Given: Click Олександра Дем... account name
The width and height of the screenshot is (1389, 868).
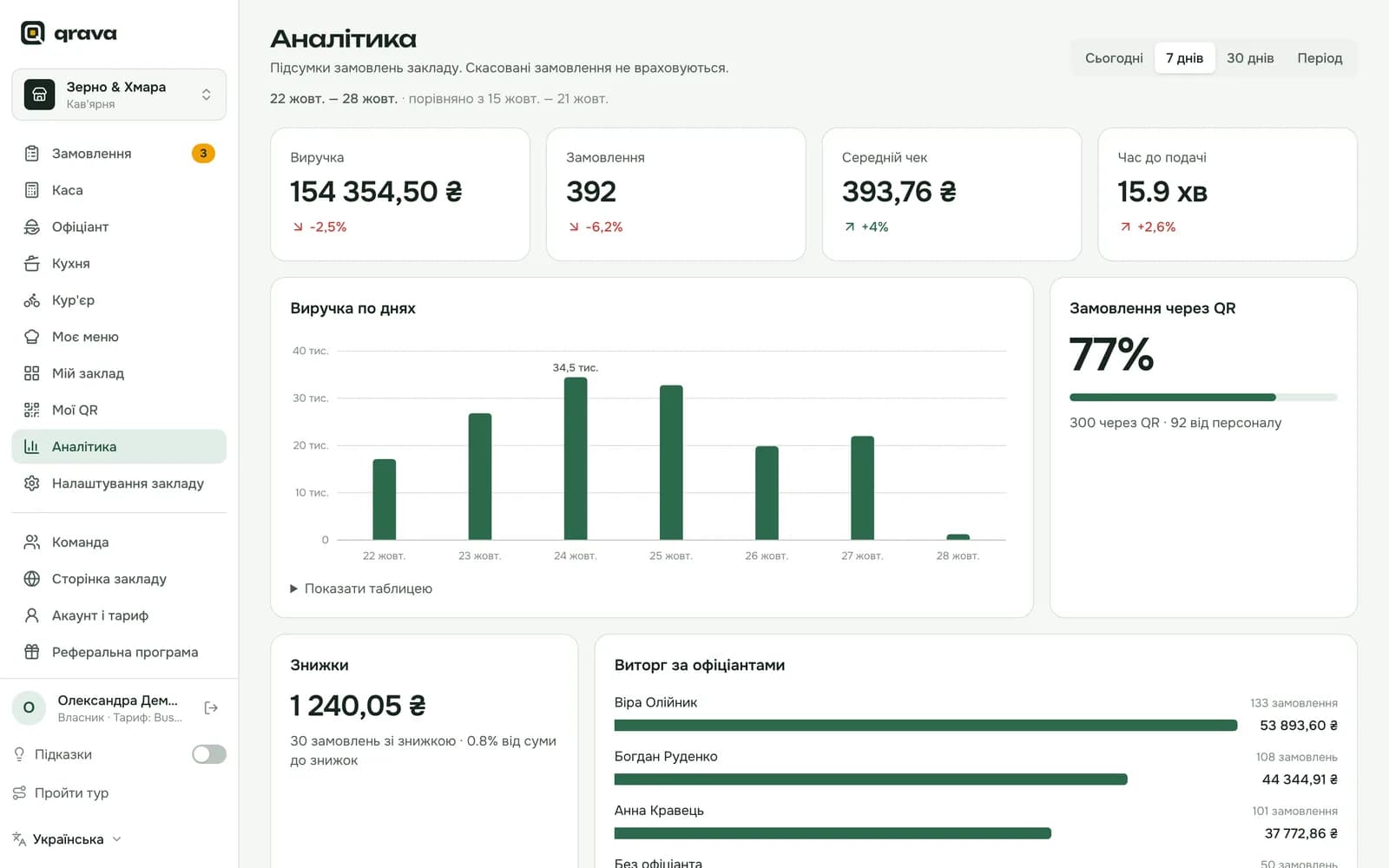Looking at the screenshot, I should pos(117,700).
